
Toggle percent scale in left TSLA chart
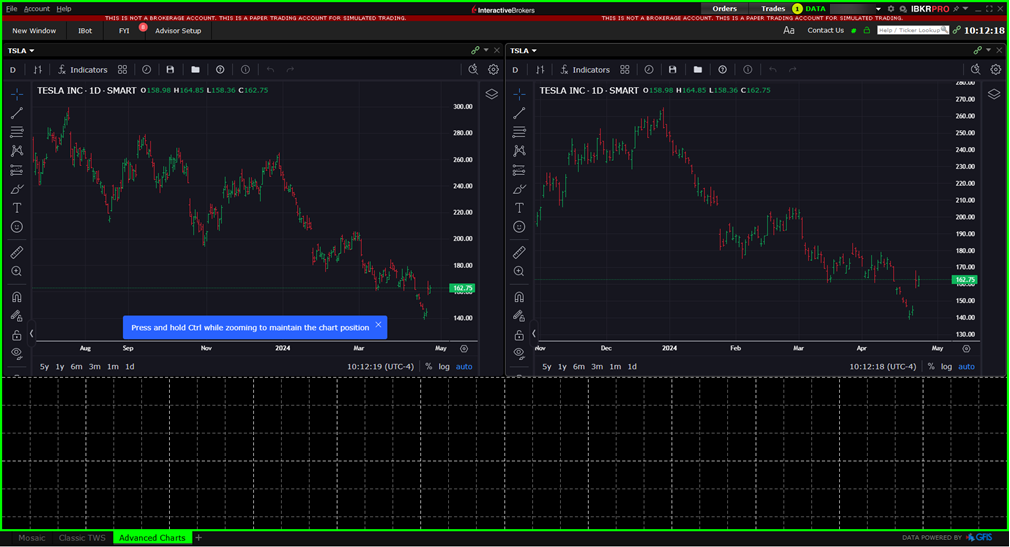[x=428, y=367]
